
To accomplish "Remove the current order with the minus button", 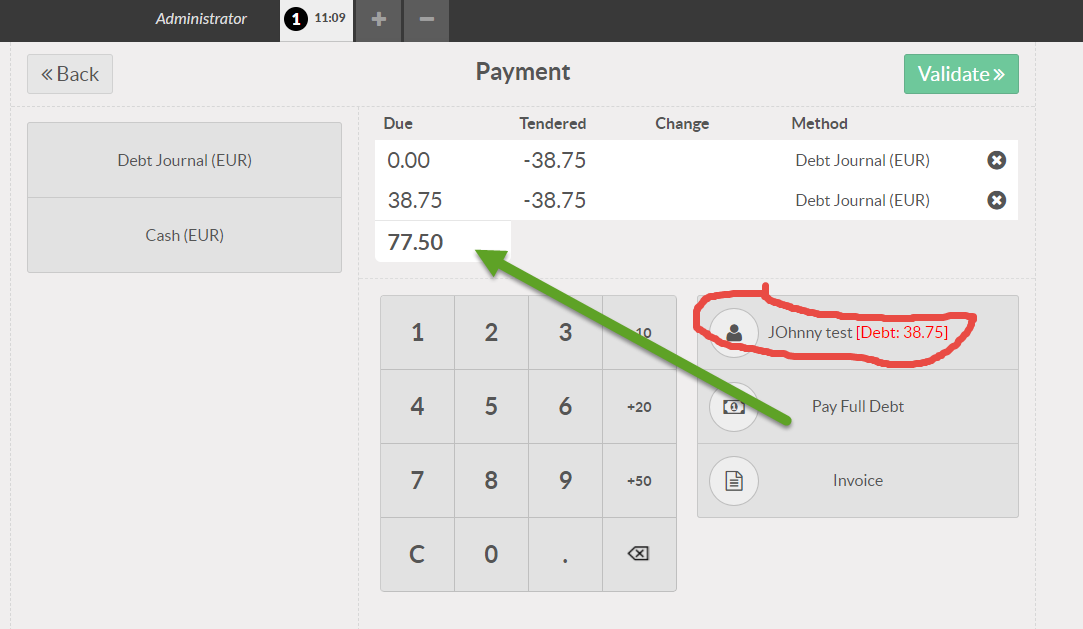I will tap(425, 20).
